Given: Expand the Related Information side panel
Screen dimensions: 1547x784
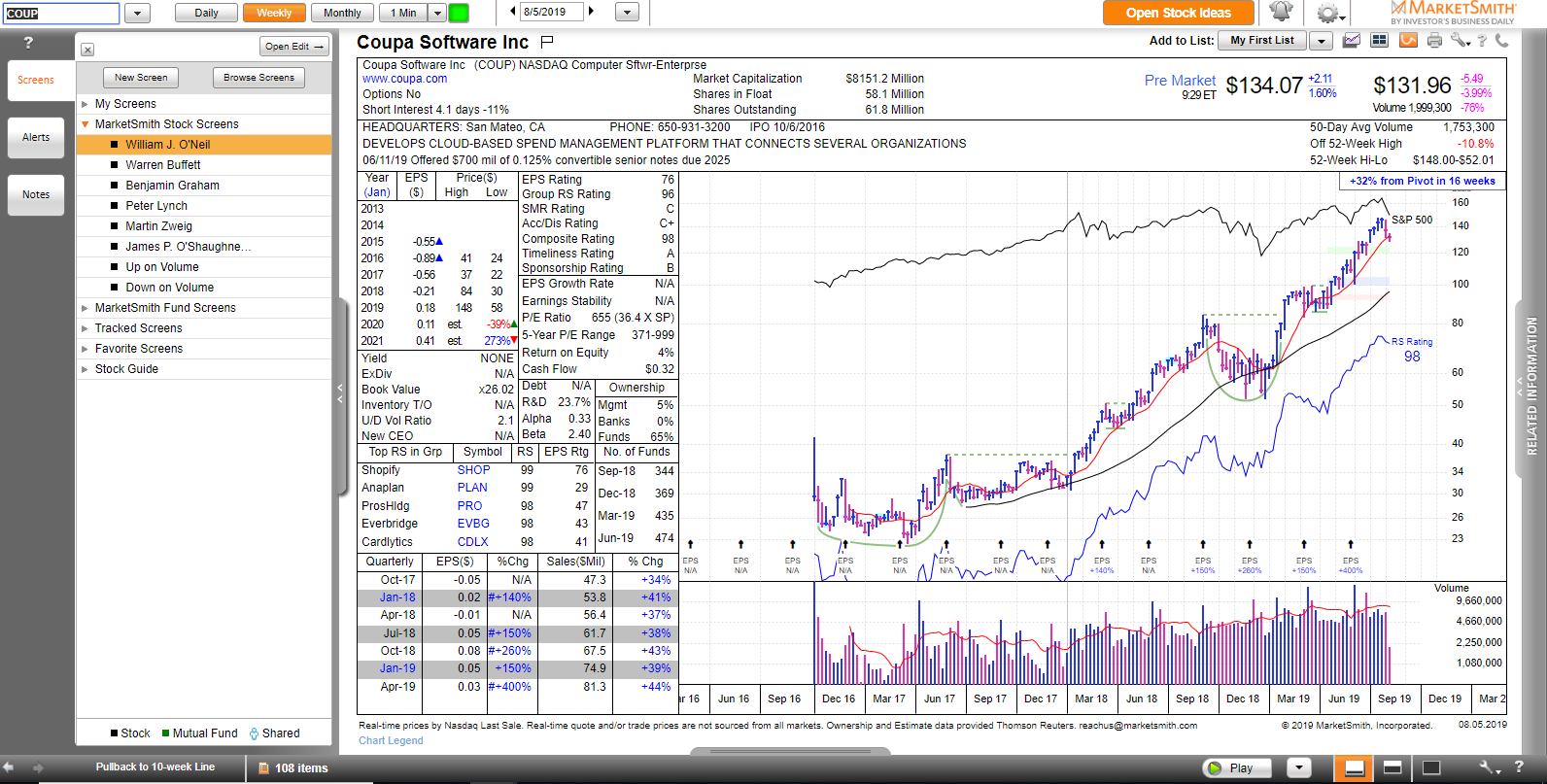Looking at the screenshot, I should 1530,388.
